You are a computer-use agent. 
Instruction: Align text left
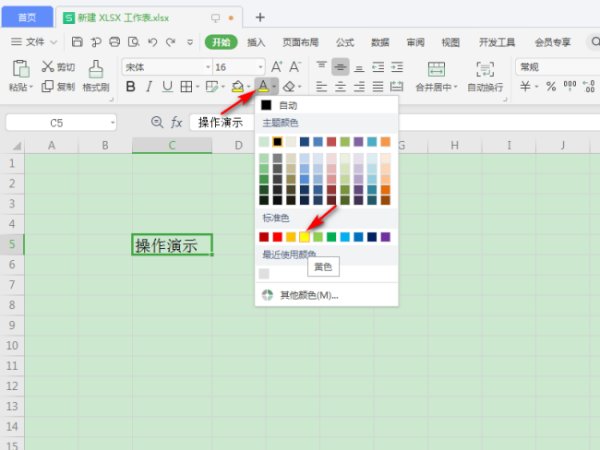(x=321, y=87)
